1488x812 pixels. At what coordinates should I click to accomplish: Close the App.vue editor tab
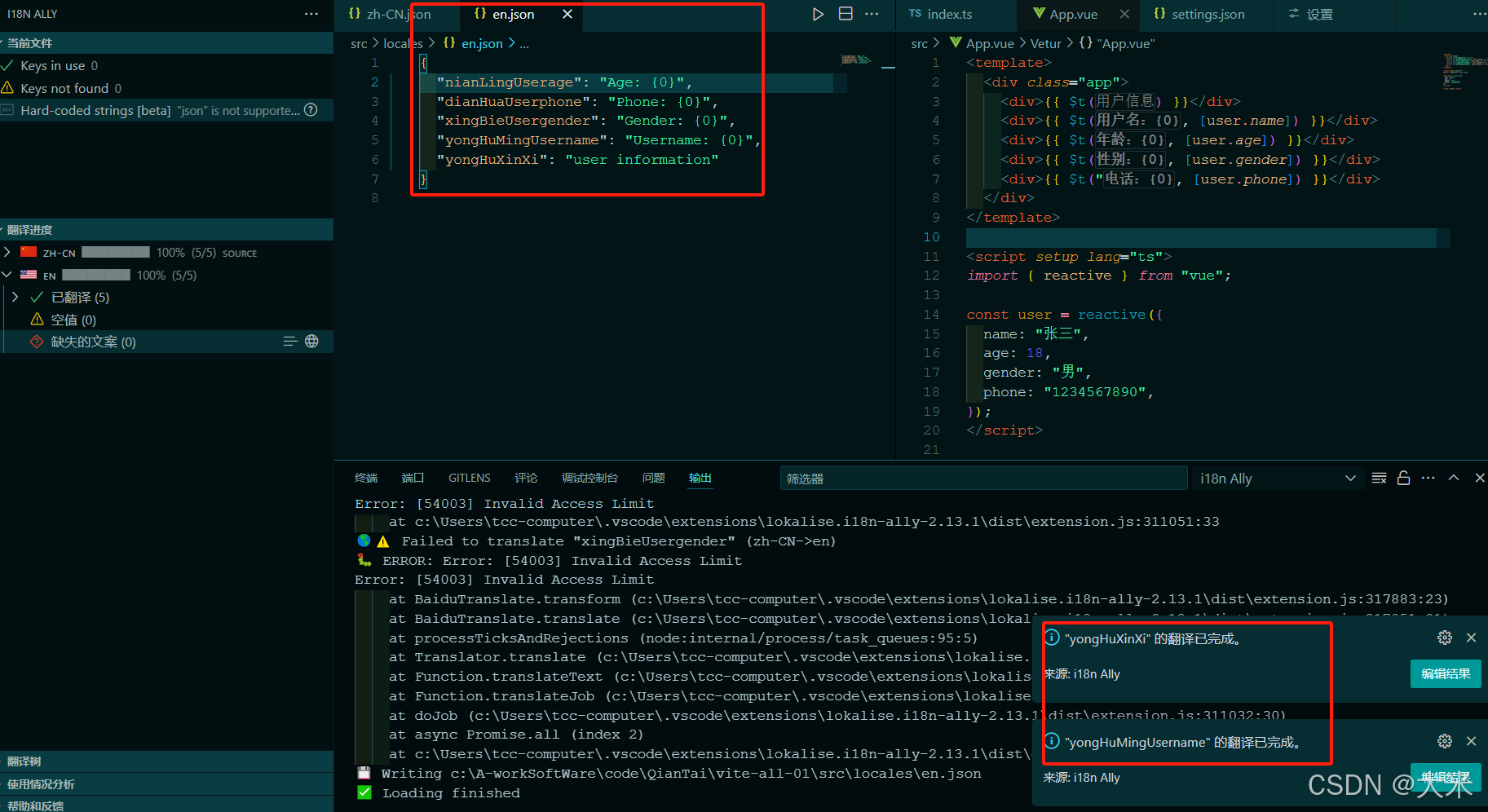click(x=1124, y=14)
